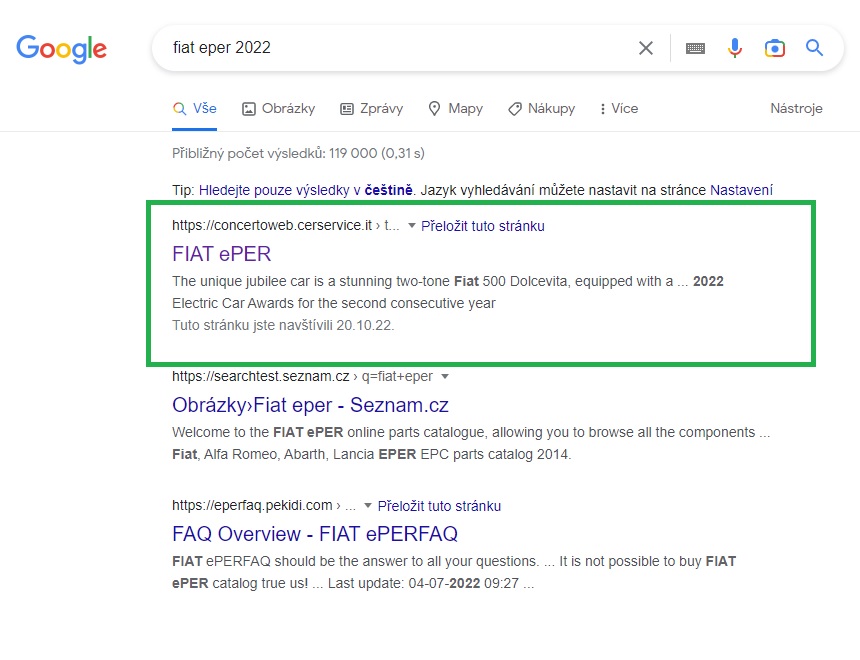Open search by image camera icon
Viewport: 860px width, 660px height.
click(774, 48)
